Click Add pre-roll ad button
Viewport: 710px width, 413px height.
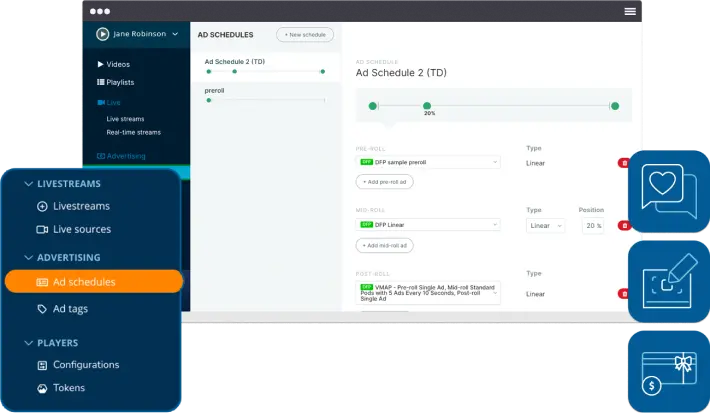coord(384,182)
